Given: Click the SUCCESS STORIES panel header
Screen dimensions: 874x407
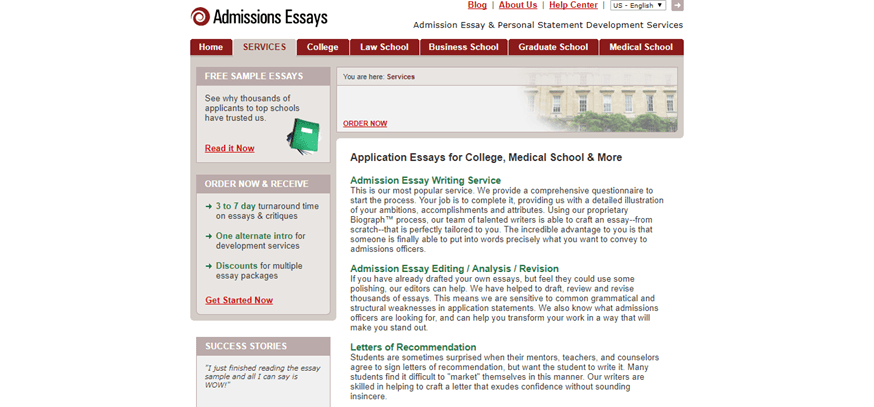Looking at the screenshot, I should coord(263,346).
